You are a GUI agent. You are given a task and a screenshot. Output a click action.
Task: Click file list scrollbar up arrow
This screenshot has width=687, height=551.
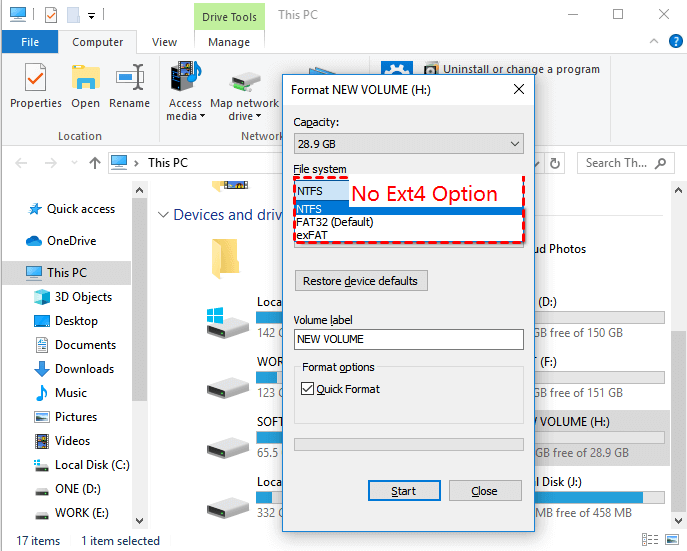tap(678, 190)
